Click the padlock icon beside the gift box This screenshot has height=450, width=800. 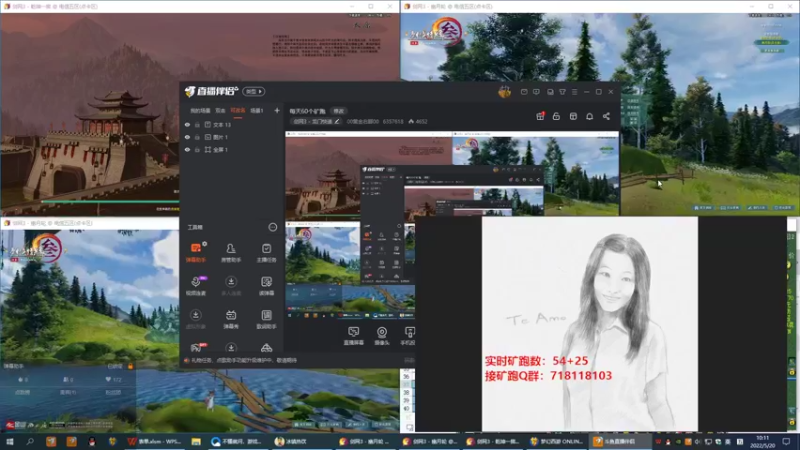(x=556, y=116)
